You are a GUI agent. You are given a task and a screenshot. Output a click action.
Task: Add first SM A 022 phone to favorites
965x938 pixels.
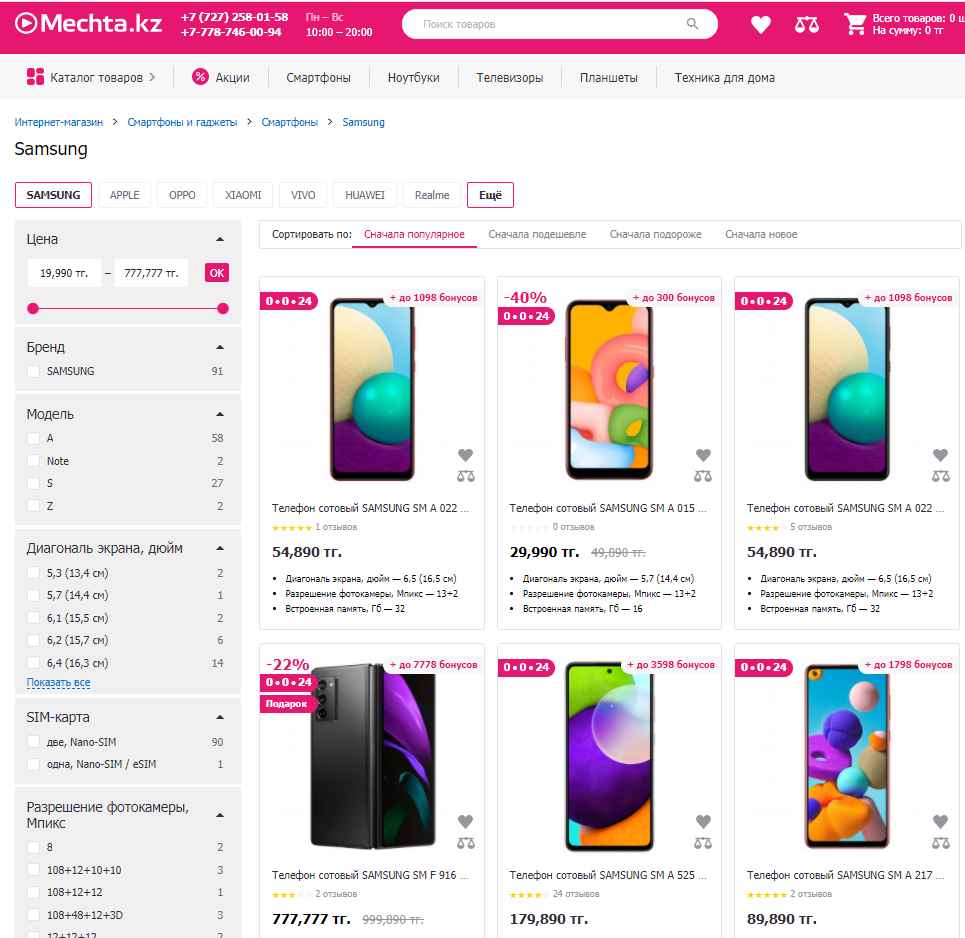(465, 455)
